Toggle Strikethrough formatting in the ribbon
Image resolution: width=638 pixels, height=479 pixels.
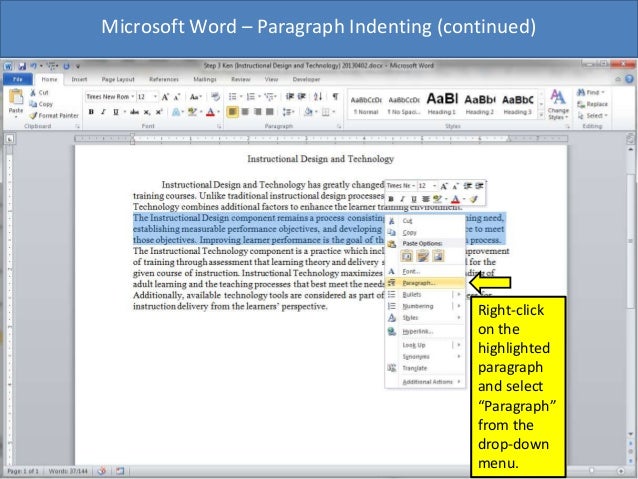[134, 112]
